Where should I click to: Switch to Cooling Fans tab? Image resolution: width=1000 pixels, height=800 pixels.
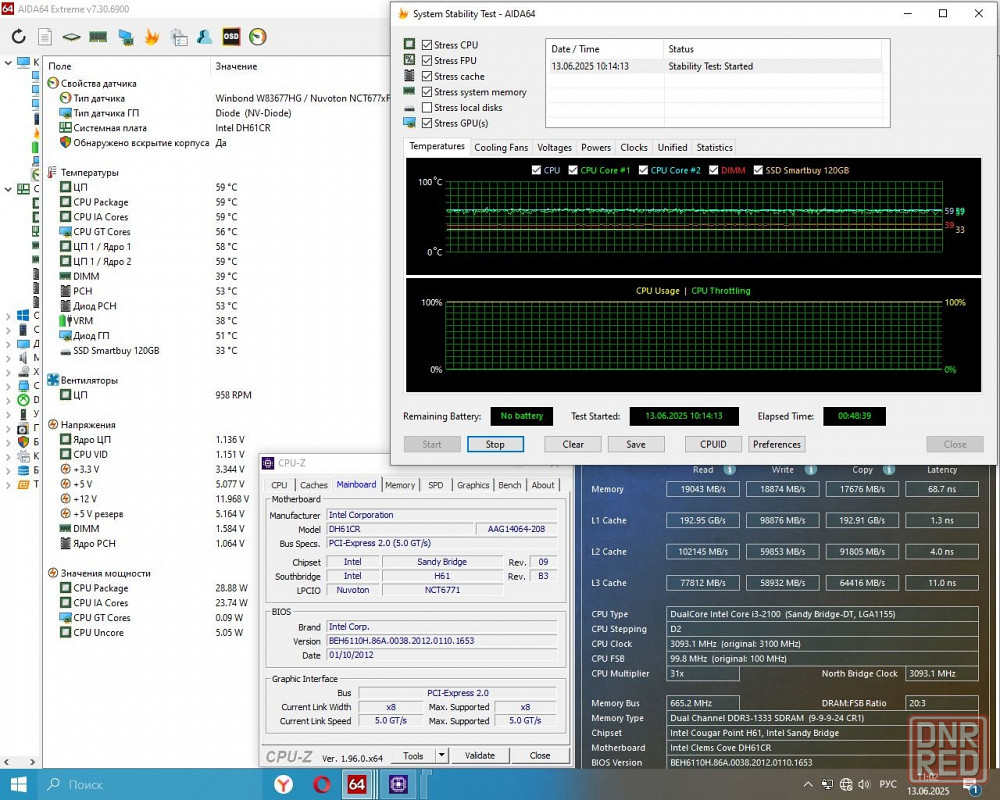[501, 147]
